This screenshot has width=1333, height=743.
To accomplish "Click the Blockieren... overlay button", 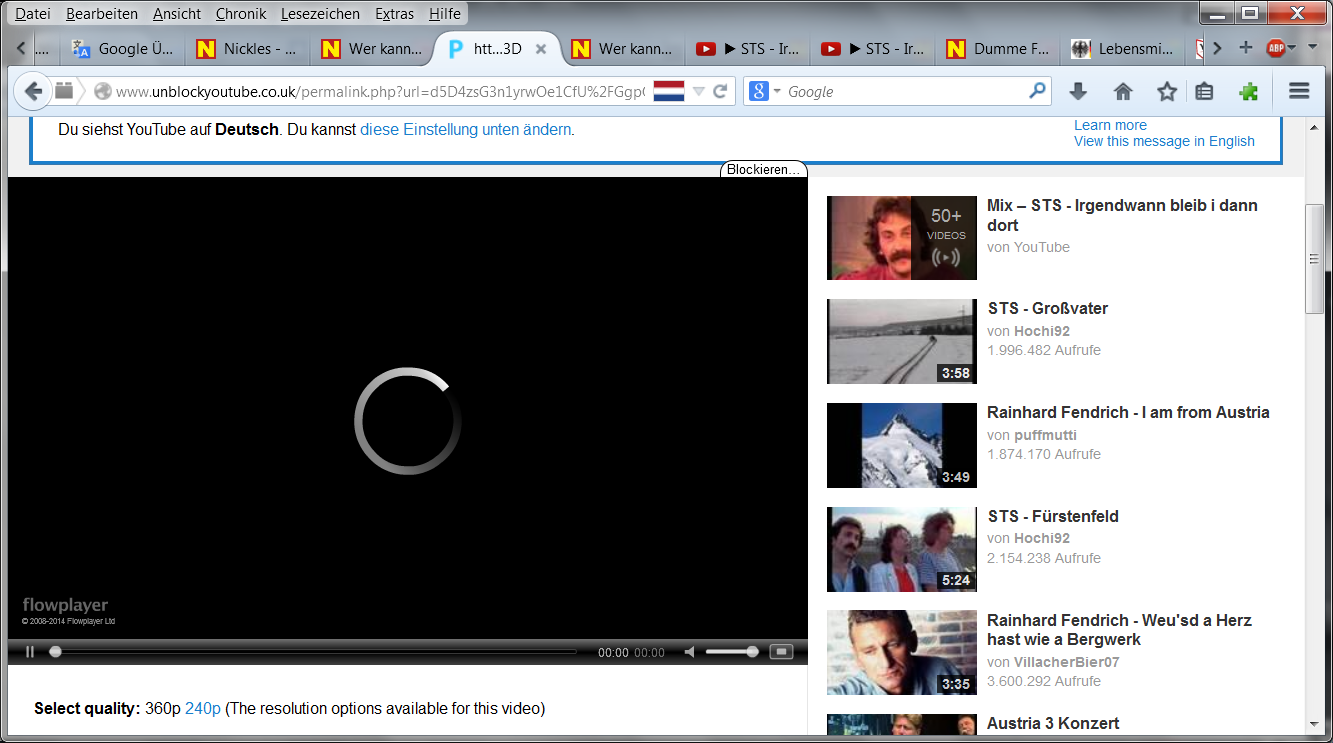I will [x=764, y=169].
